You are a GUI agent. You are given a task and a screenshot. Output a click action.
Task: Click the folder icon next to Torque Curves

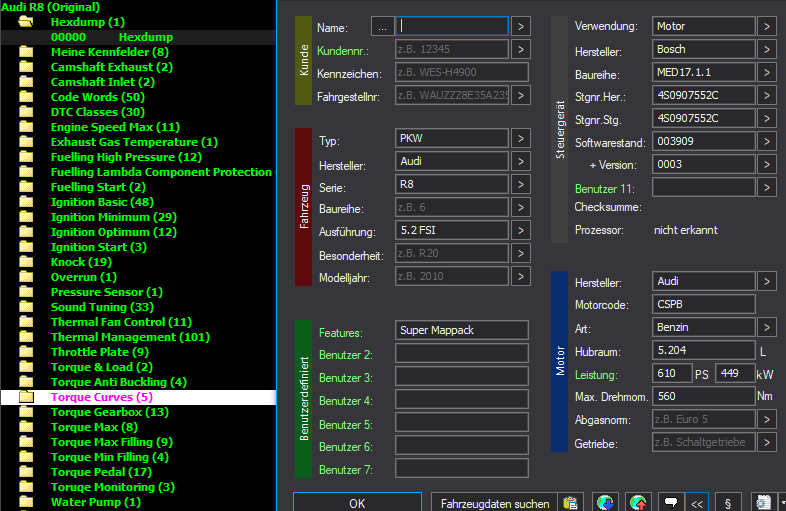click(x=26, y=397)
